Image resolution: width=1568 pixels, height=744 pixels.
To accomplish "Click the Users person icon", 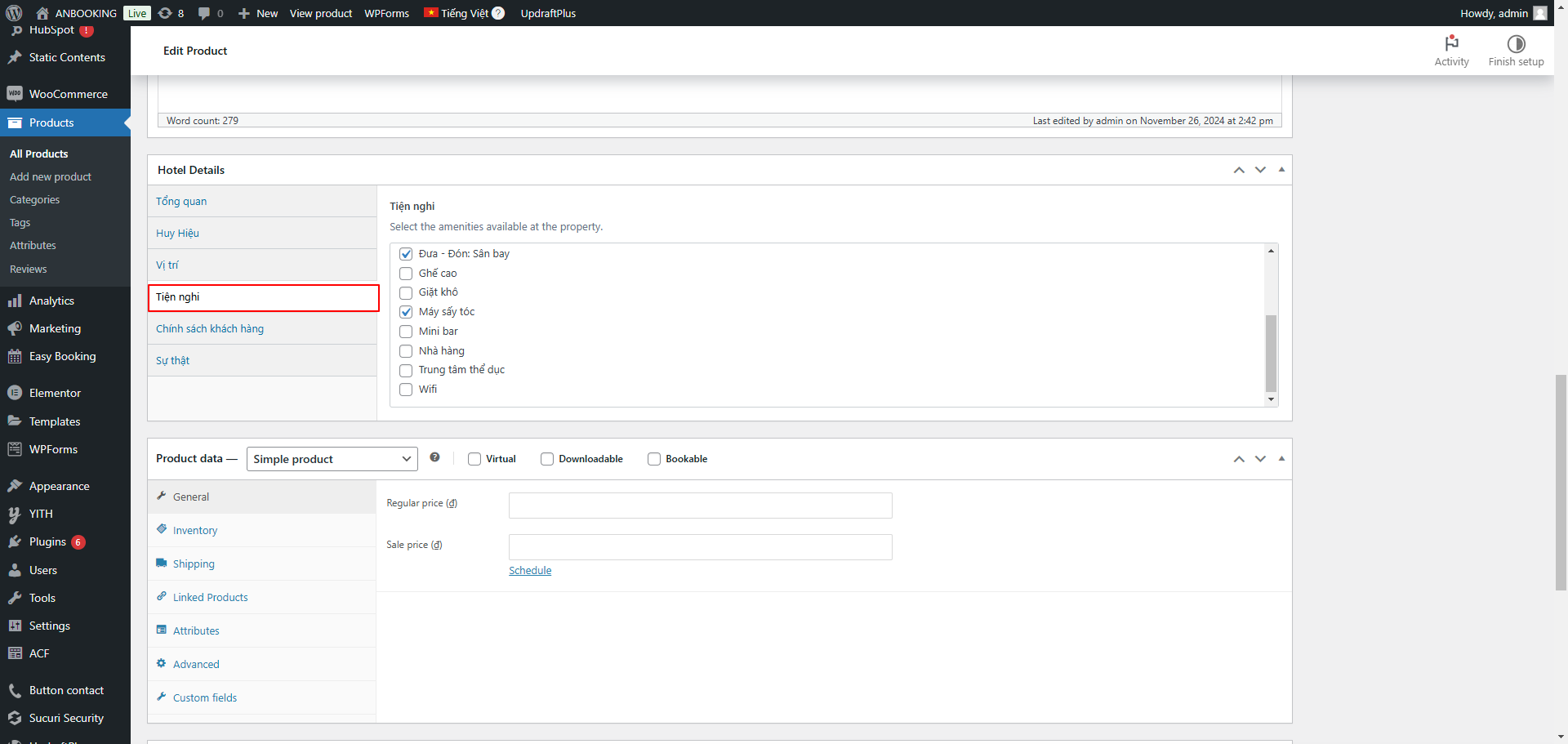I will click(x=15, y=570).
